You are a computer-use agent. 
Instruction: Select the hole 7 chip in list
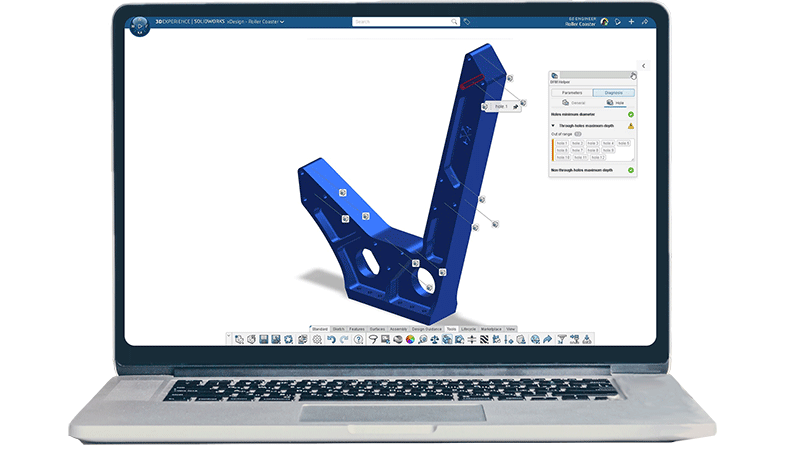[x=577, y=151]
